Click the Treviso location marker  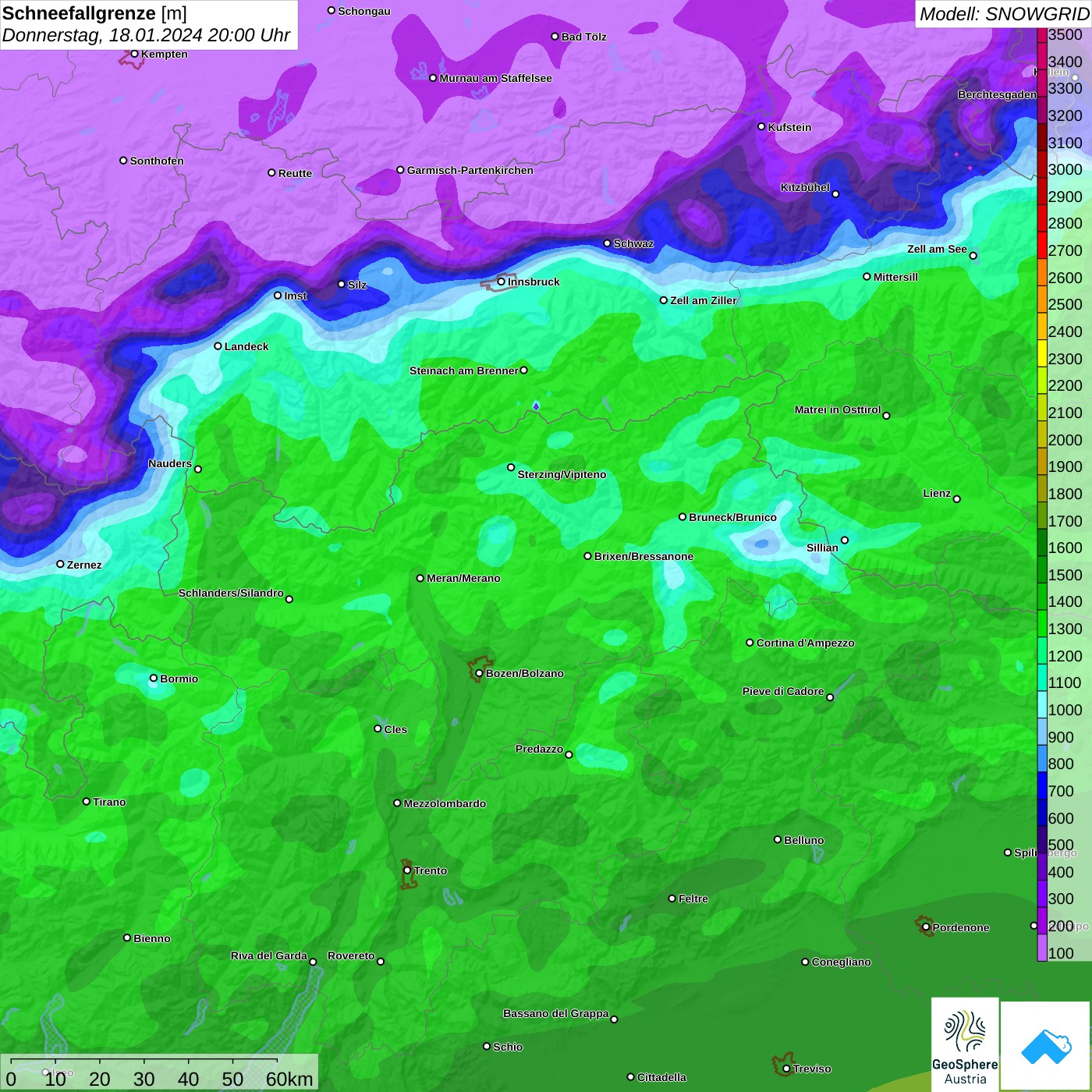click(786, 1069)
